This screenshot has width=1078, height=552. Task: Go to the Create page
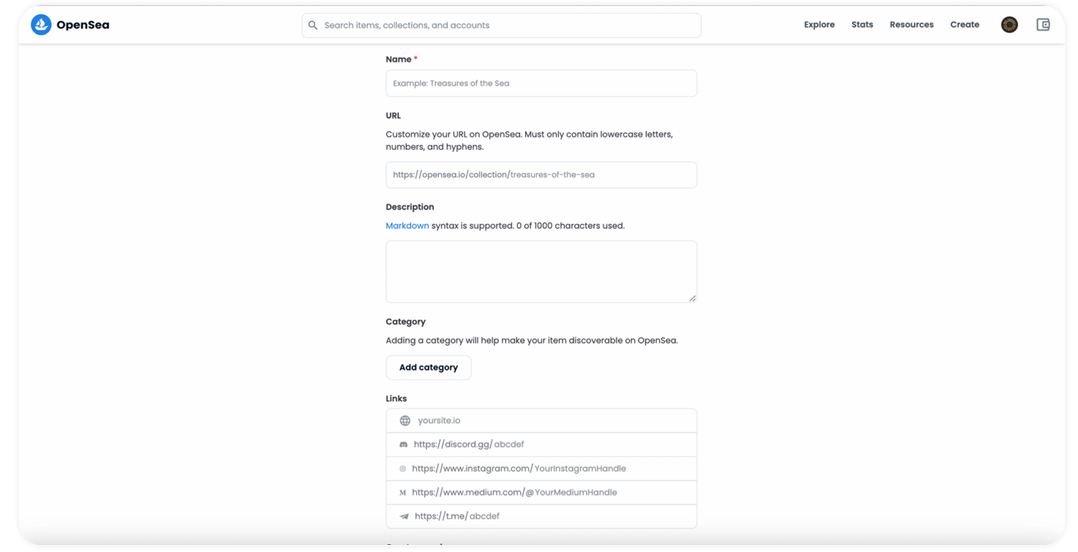[x=964, y=25]
